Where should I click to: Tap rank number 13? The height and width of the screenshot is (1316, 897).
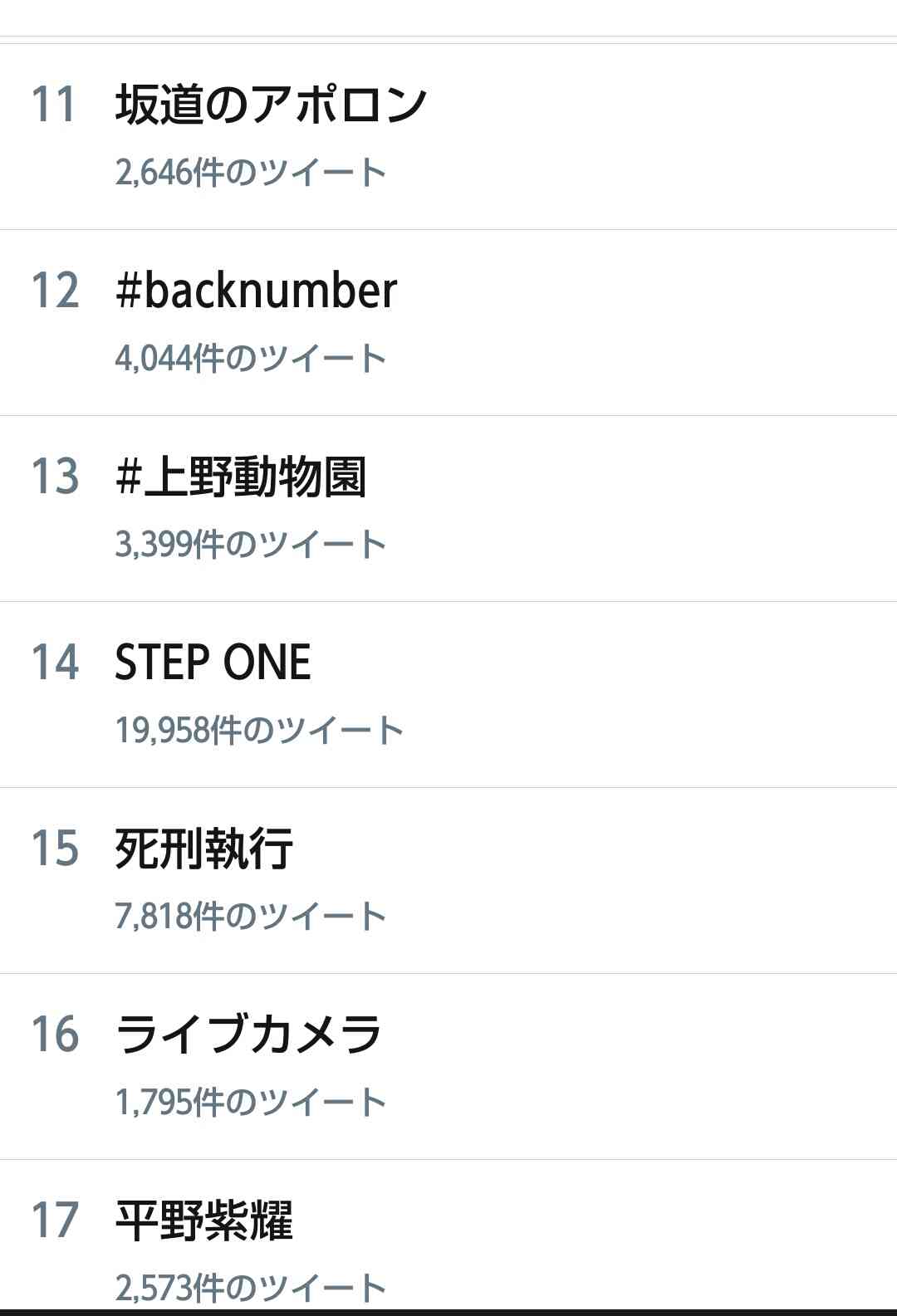pos(55,477)
